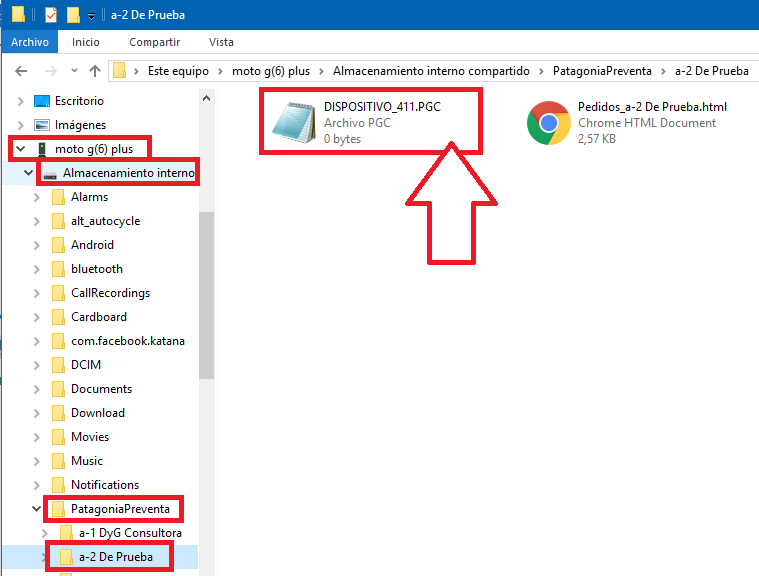Open the com.facebook.katana folder

pos(128,341)
